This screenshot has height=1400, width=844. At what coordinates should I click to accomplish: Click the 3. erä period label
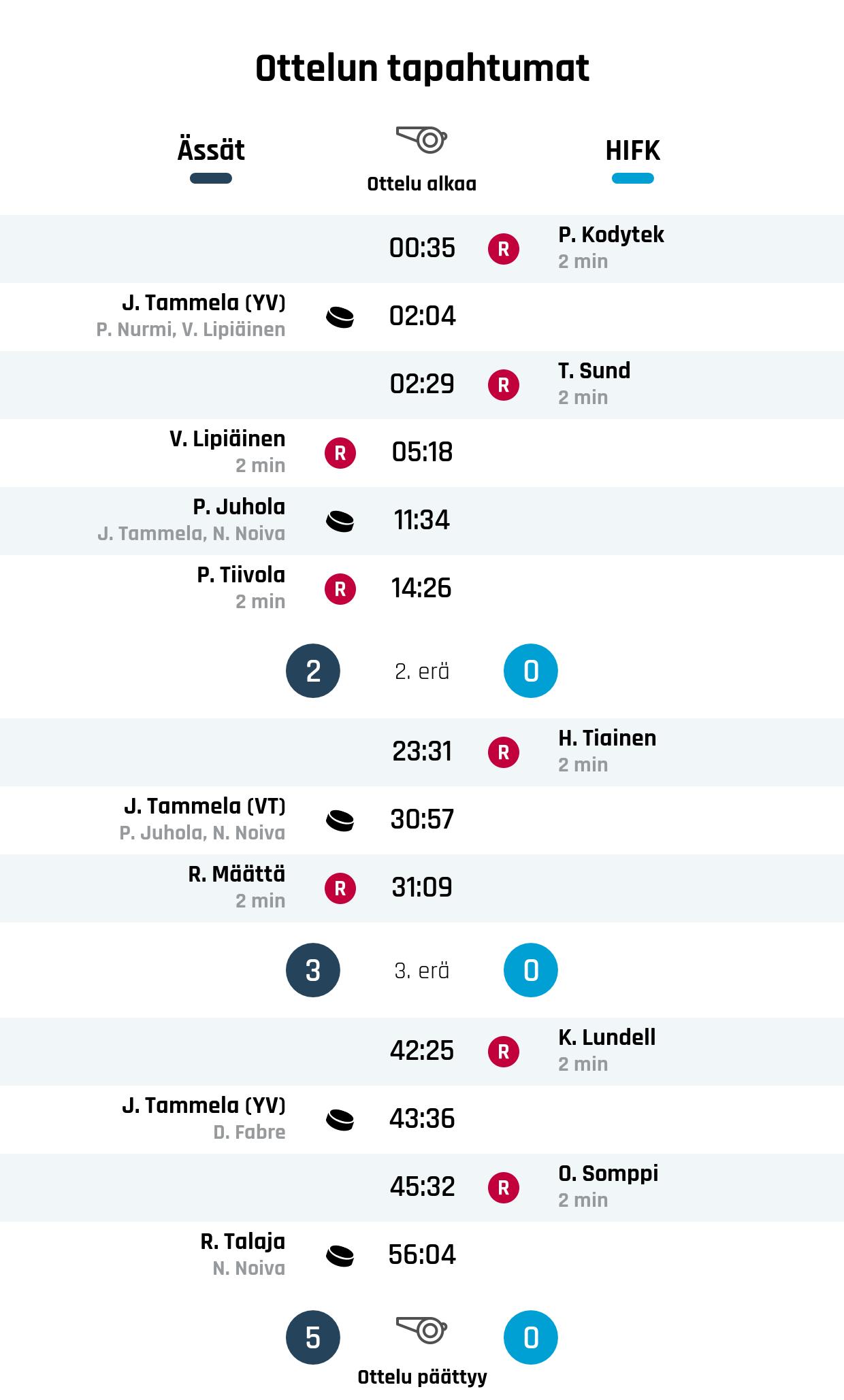click(x=422, y=971)
